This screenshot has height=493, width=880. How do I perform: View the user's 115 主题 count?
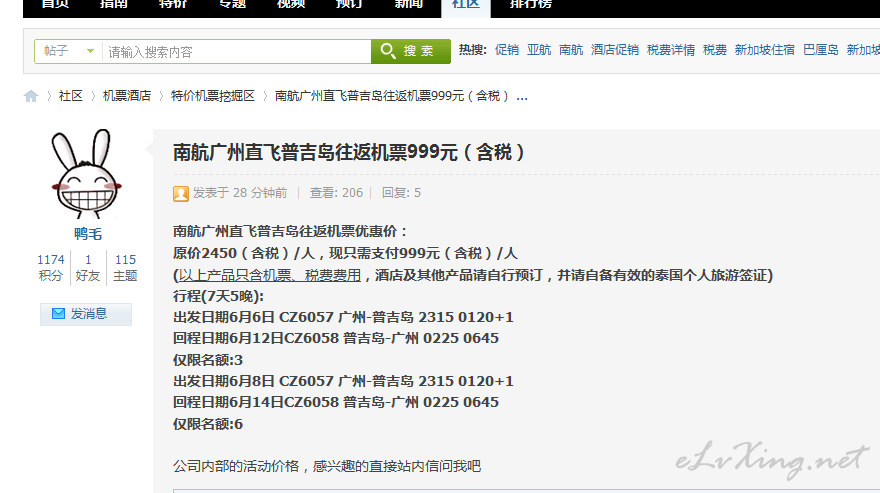coord(125,267)
